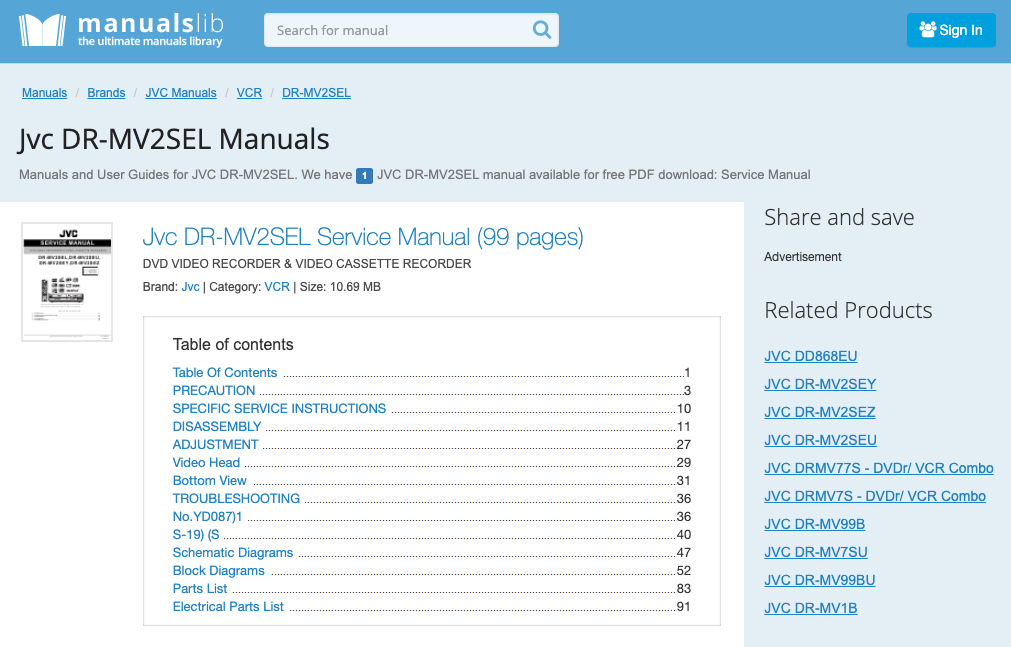
Task: Jump to PRECAUTION section
Action: click(x=214, y=391)
